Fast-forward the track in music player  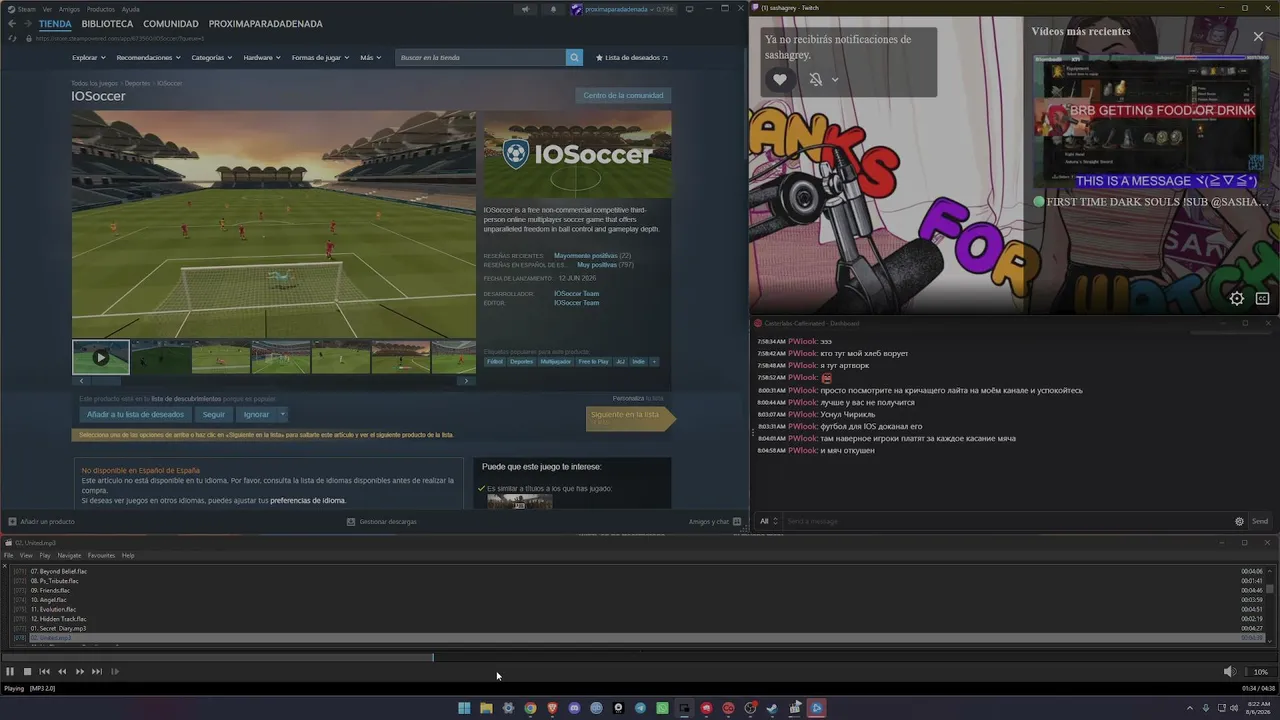(x=80, y=672)
